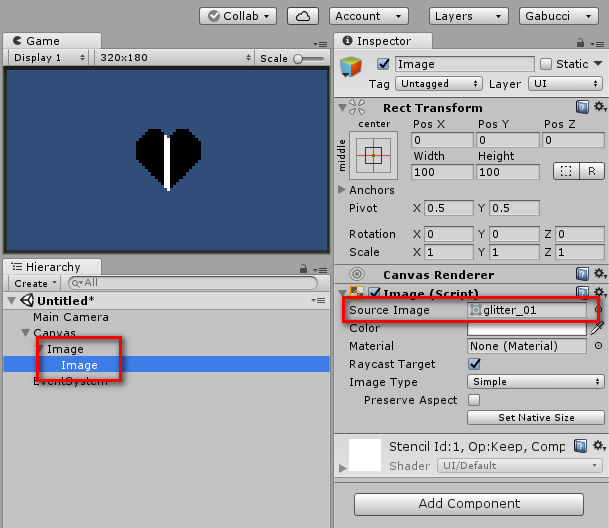The width and height of the screenshot is (609, 528).
Task: Open Display 1 dropdown in Game view
Action: (x=48, y=58)
